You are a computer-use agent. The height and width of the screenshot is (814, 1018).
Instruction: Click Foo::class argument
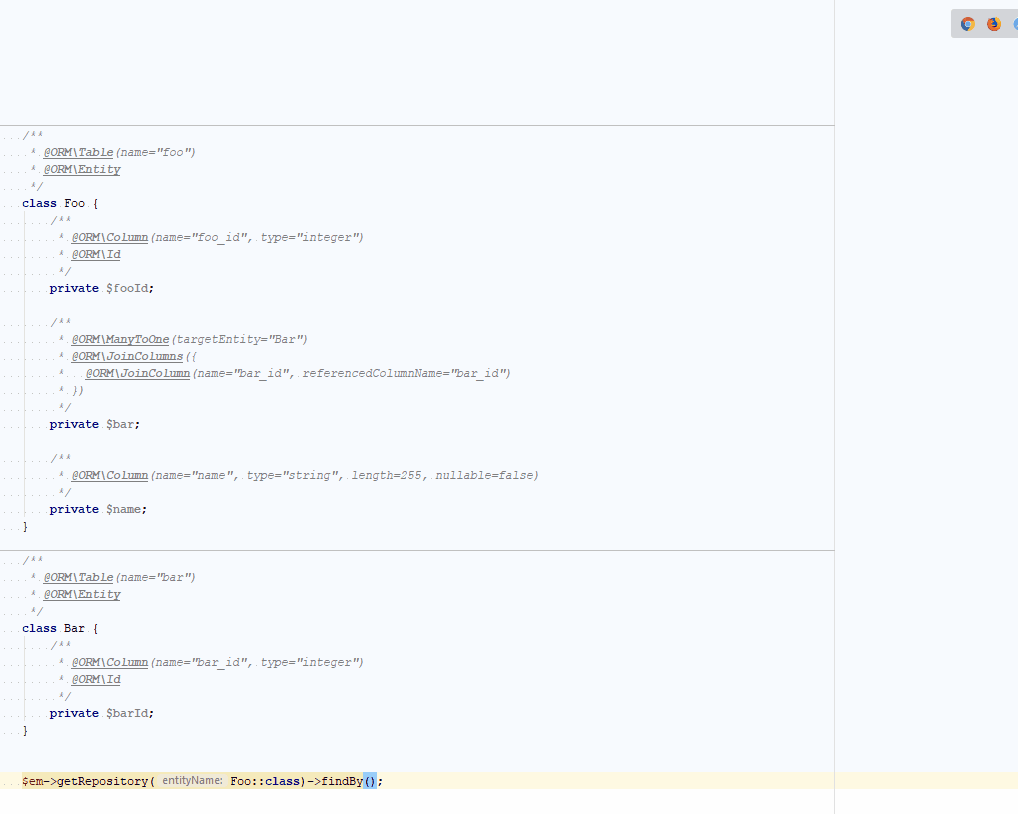[x=265, y=781]
